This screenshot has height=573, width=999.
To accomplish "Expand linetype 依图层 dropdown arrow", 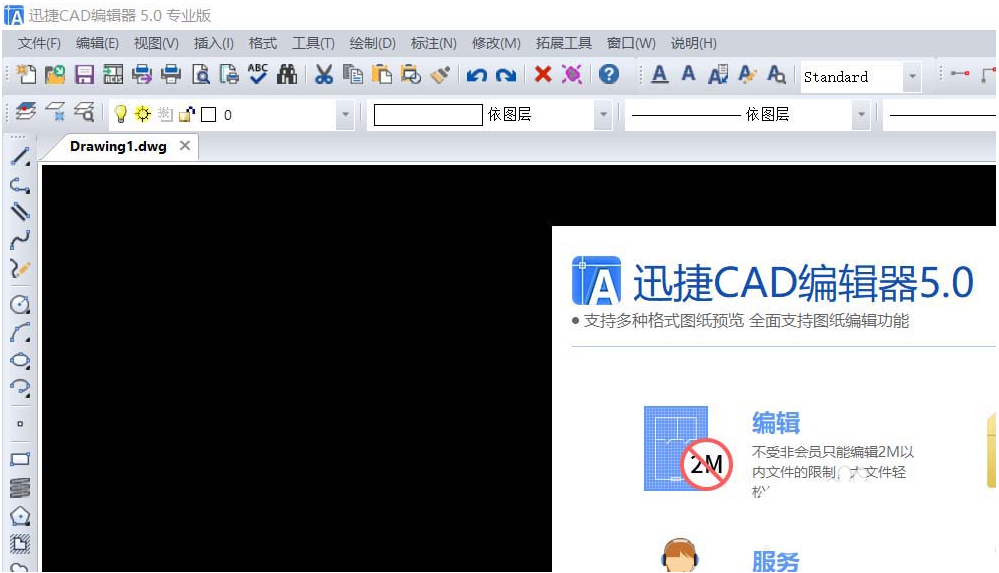I will point(861,115).
